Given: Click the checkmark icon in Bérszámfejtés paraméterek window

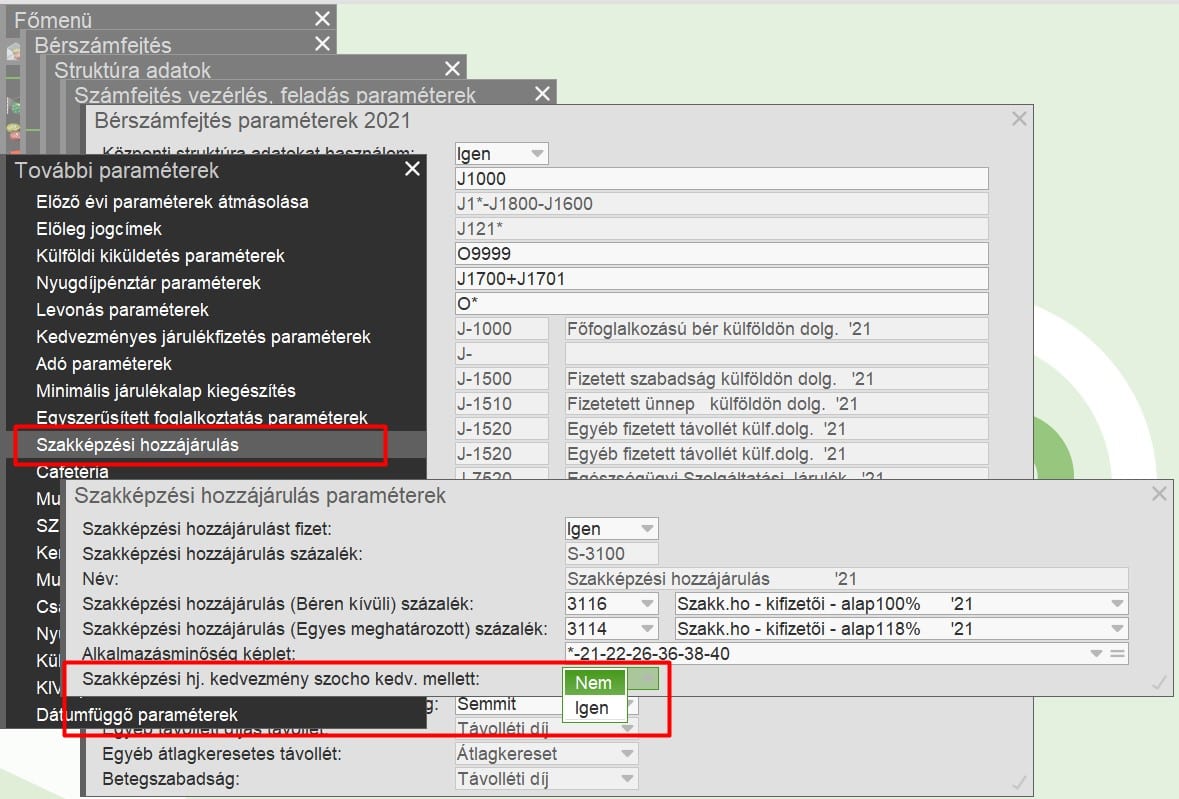Looking at the screenshot, I should [x=1019, y=781].
